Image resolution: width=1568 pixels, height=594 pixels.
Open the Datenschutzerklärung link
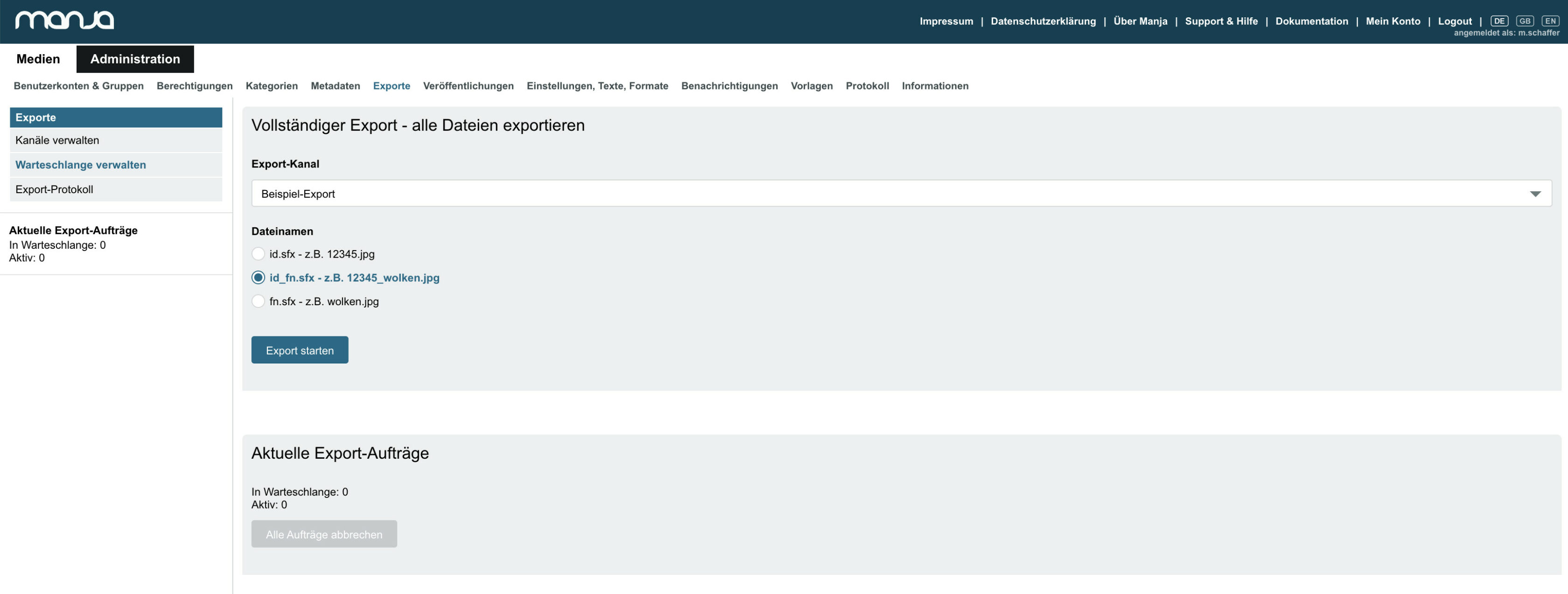click(x=1043, y=21)
